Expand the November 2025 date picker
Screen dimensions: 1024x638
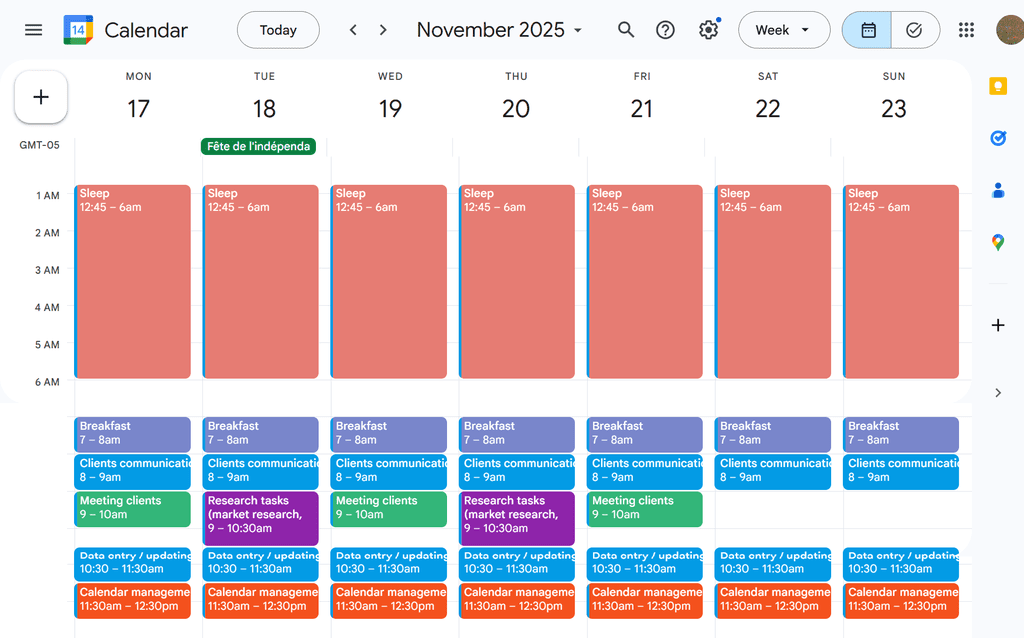tap(499, 30)
